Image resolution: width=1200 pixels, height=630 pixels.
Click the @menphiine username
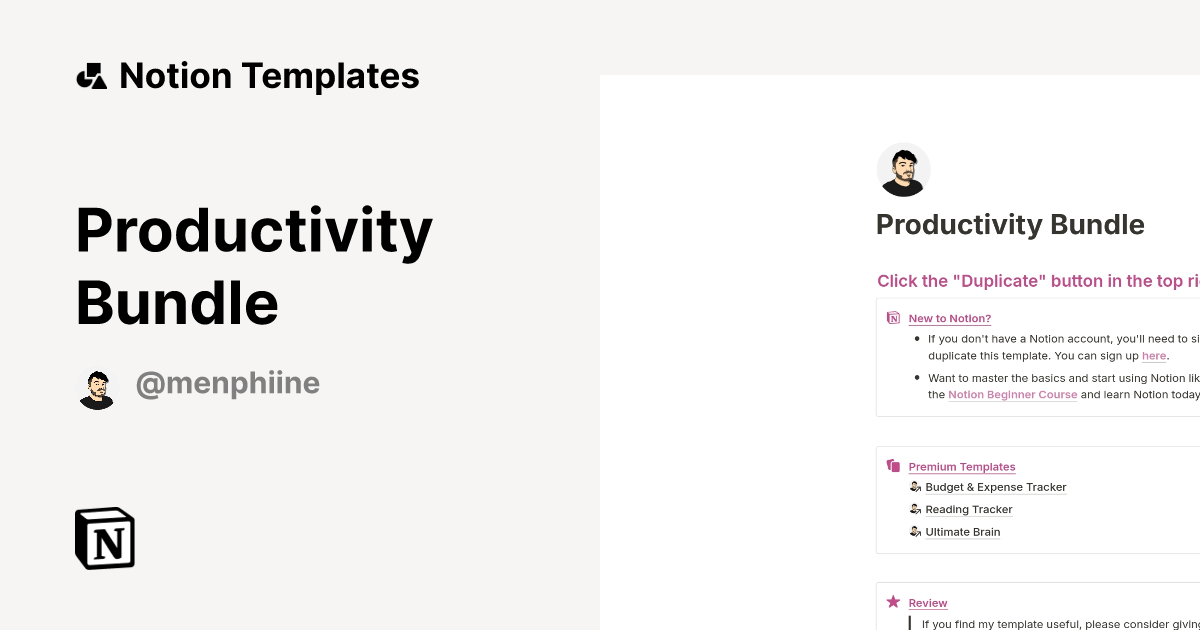(228, 385)
